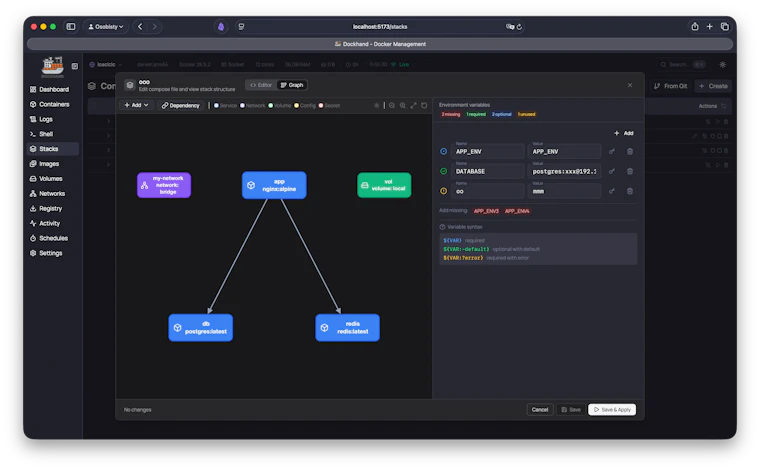Add missing variable APP_ENV3
Screen dimensions: 760x470
point(486,211)
